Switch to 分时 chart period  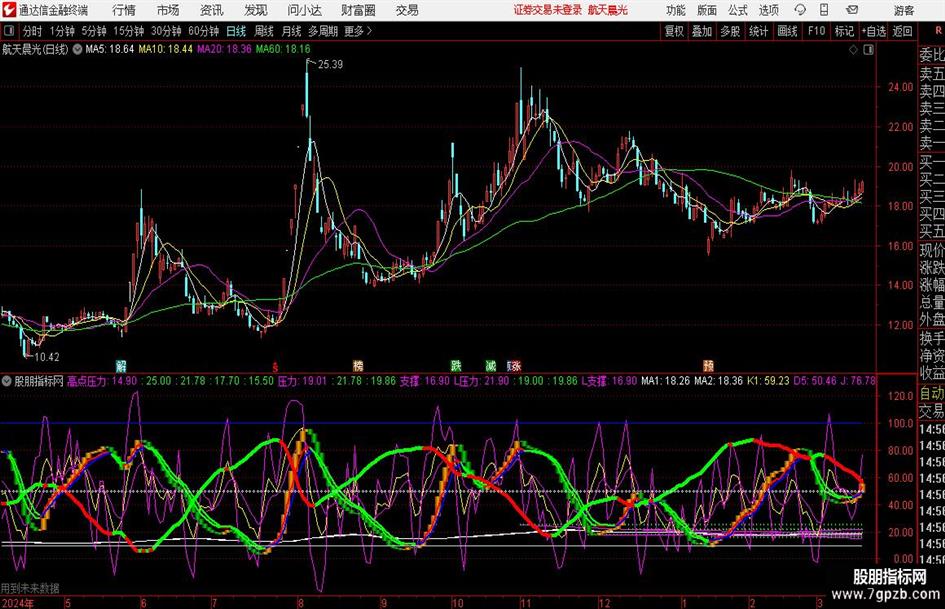tap(32, 31)
